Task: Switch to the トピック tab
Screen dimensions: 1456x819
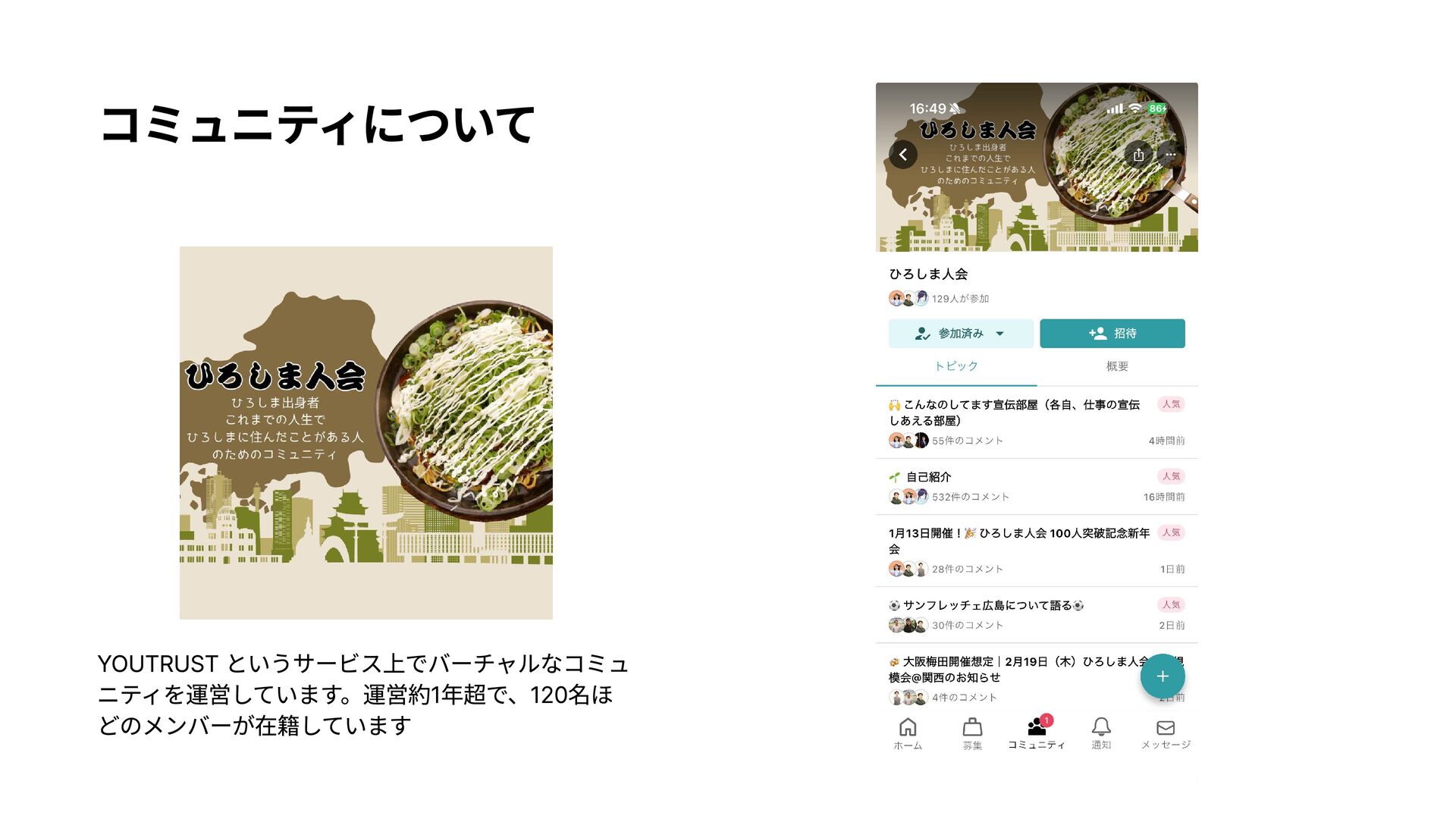Action: [x=956, y=366]
